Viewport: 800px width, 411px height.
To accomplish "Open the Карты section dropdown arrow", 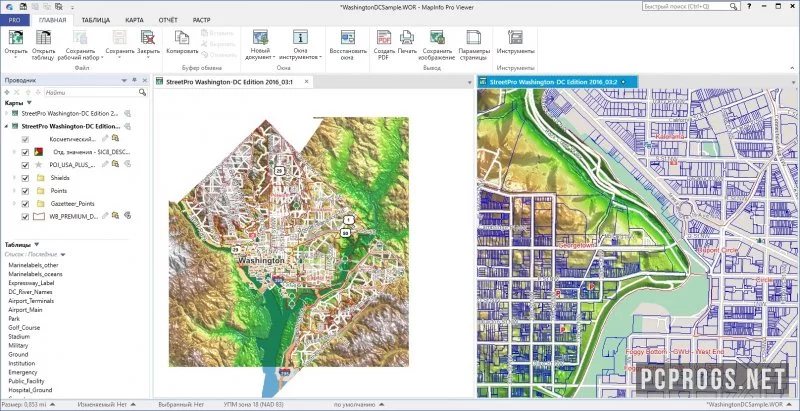I will [x=29, y=102].
